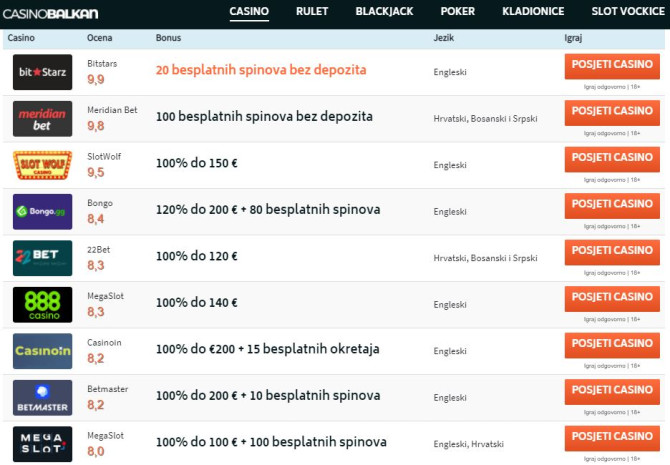Click the Igraj column header
670x465 pixels.
click(x=573, y=38)
